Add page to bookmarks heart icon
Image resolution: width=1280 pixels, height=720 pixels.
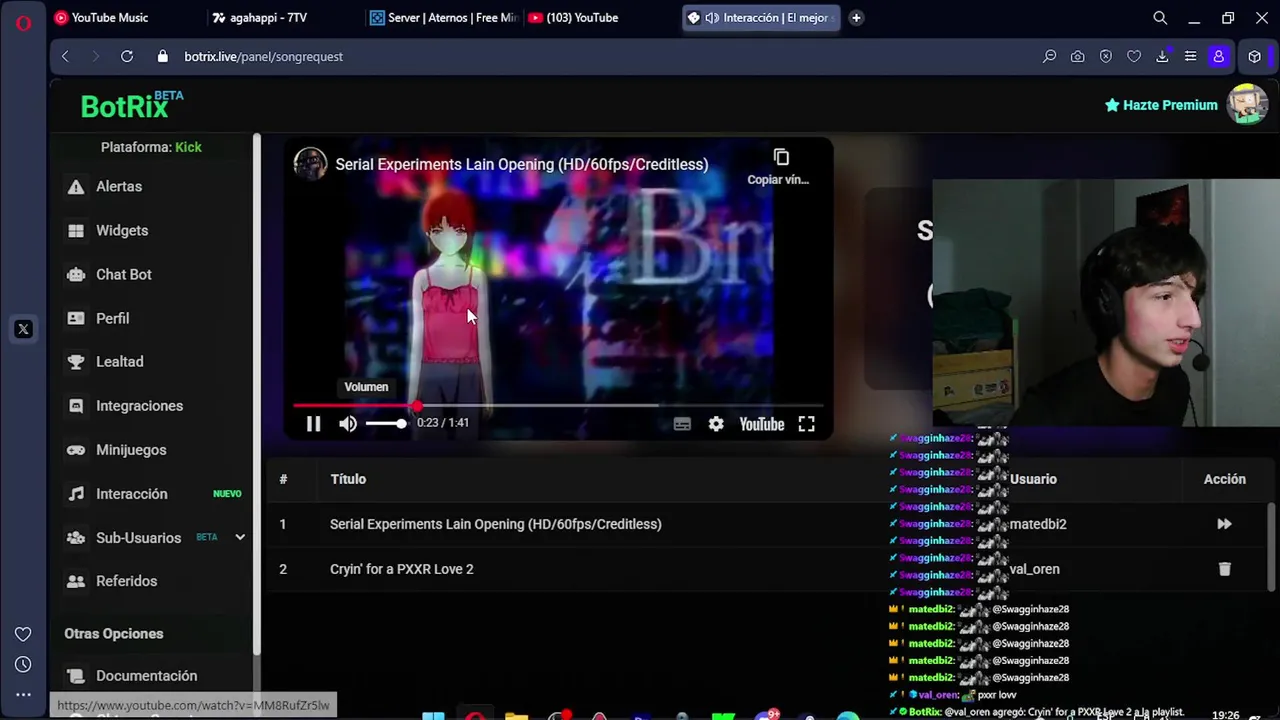pos(1134,57)
